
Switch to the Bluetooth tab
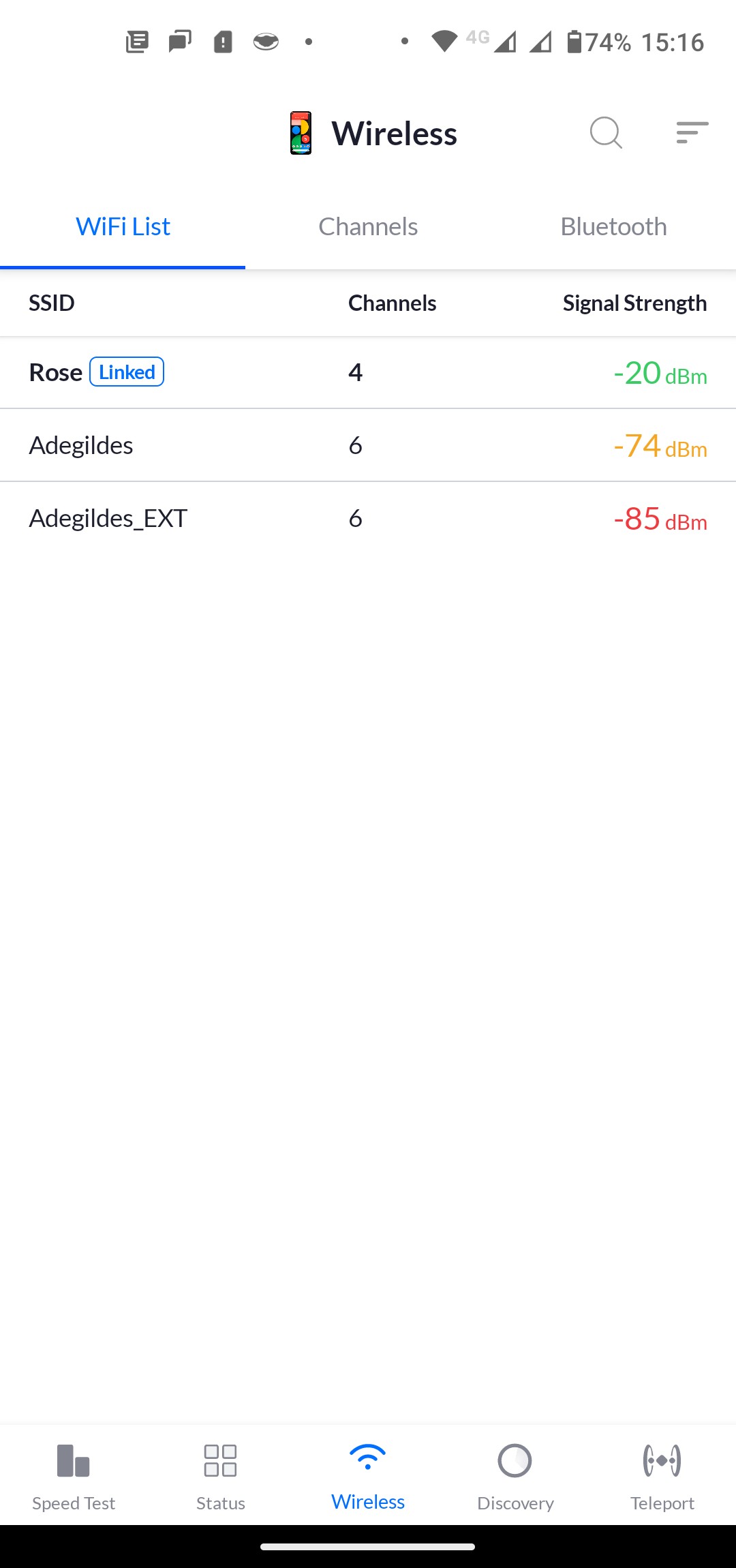click(613, 227)
